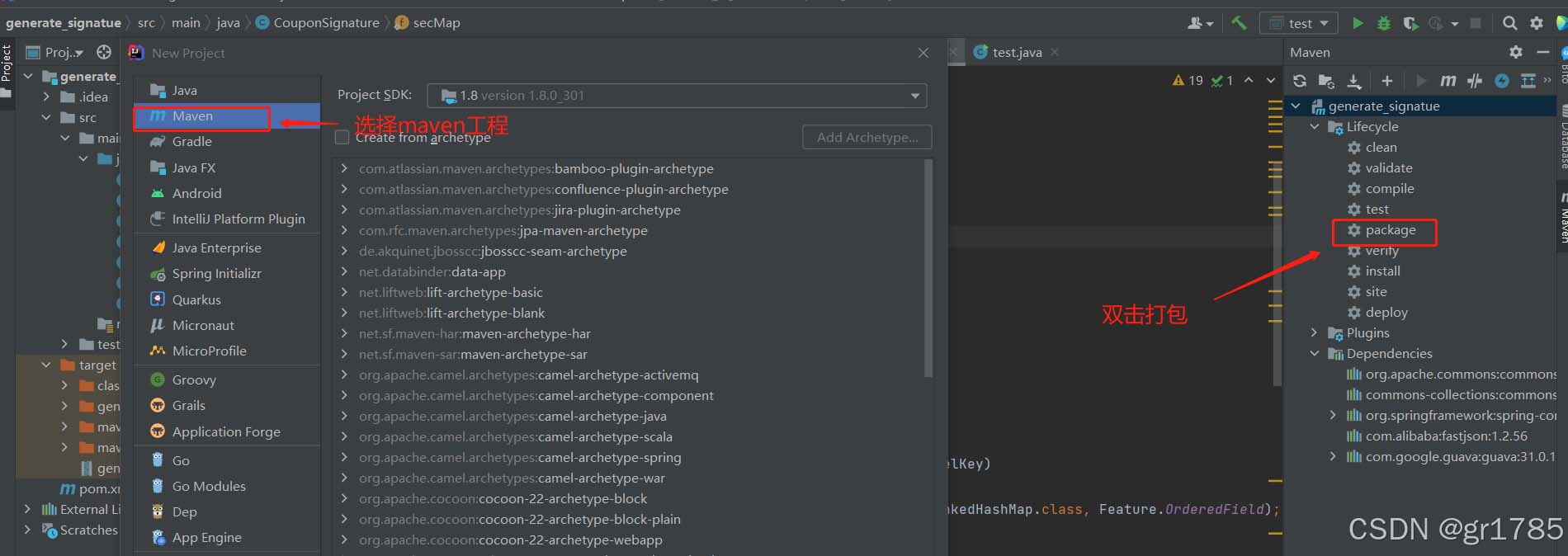Execute Maven goal 'm' icon
The image size is (1568, 556).
[x=1448, y=81]
